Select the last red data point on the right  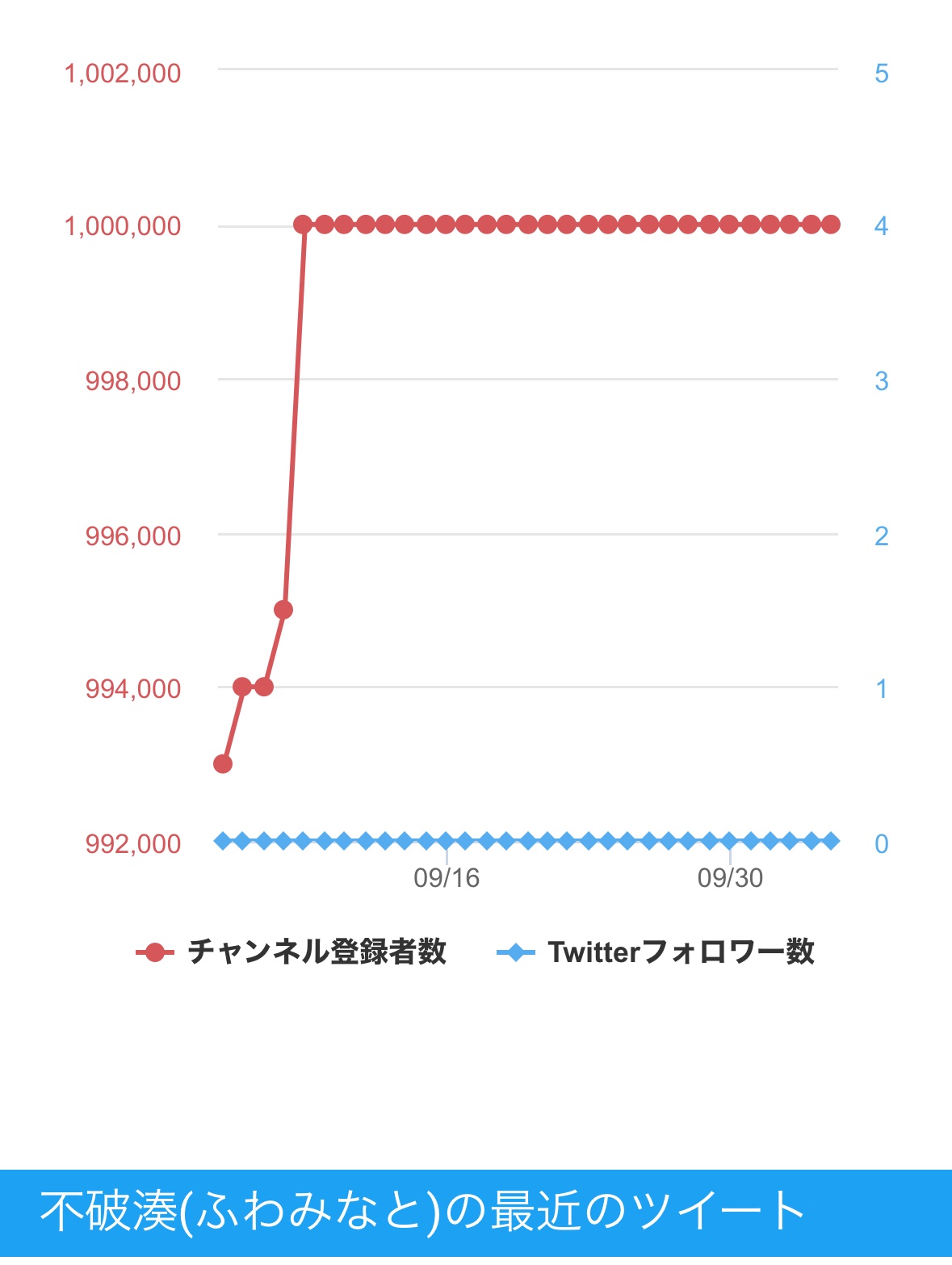coord(831,225)
